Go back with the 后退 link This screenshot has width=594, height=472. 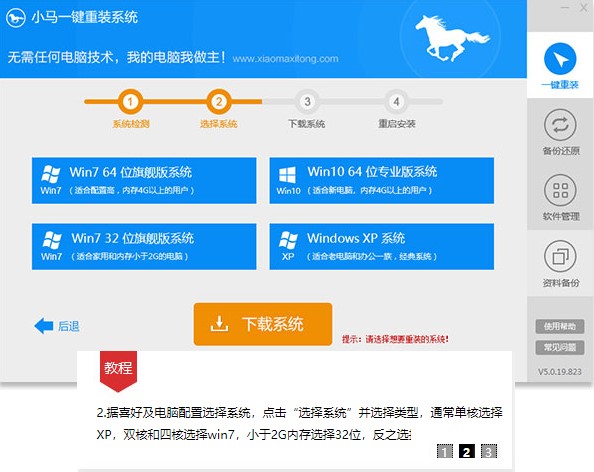[69, 326]
